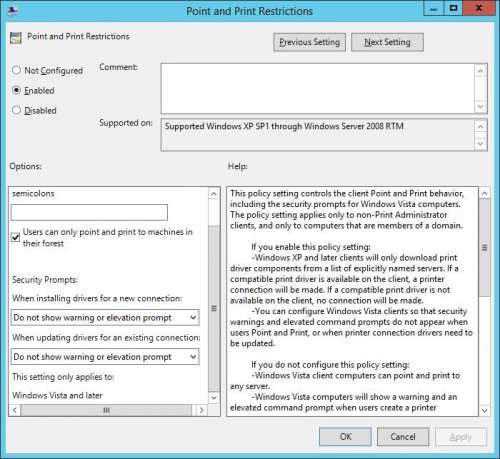The image size is (500, 459).
Task: Click the 'semicolons' text in Options
Action: click(33, 193)
